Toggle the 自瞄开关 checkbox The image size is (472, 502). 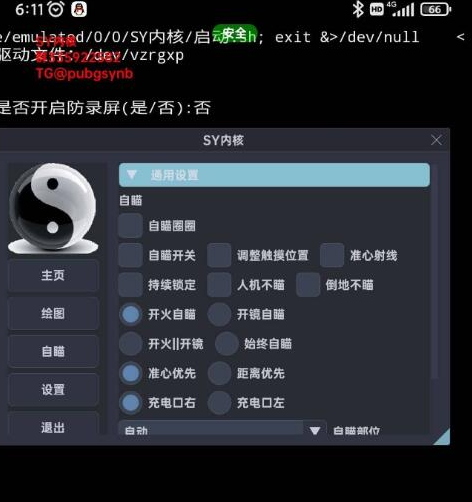coord(131,255)
